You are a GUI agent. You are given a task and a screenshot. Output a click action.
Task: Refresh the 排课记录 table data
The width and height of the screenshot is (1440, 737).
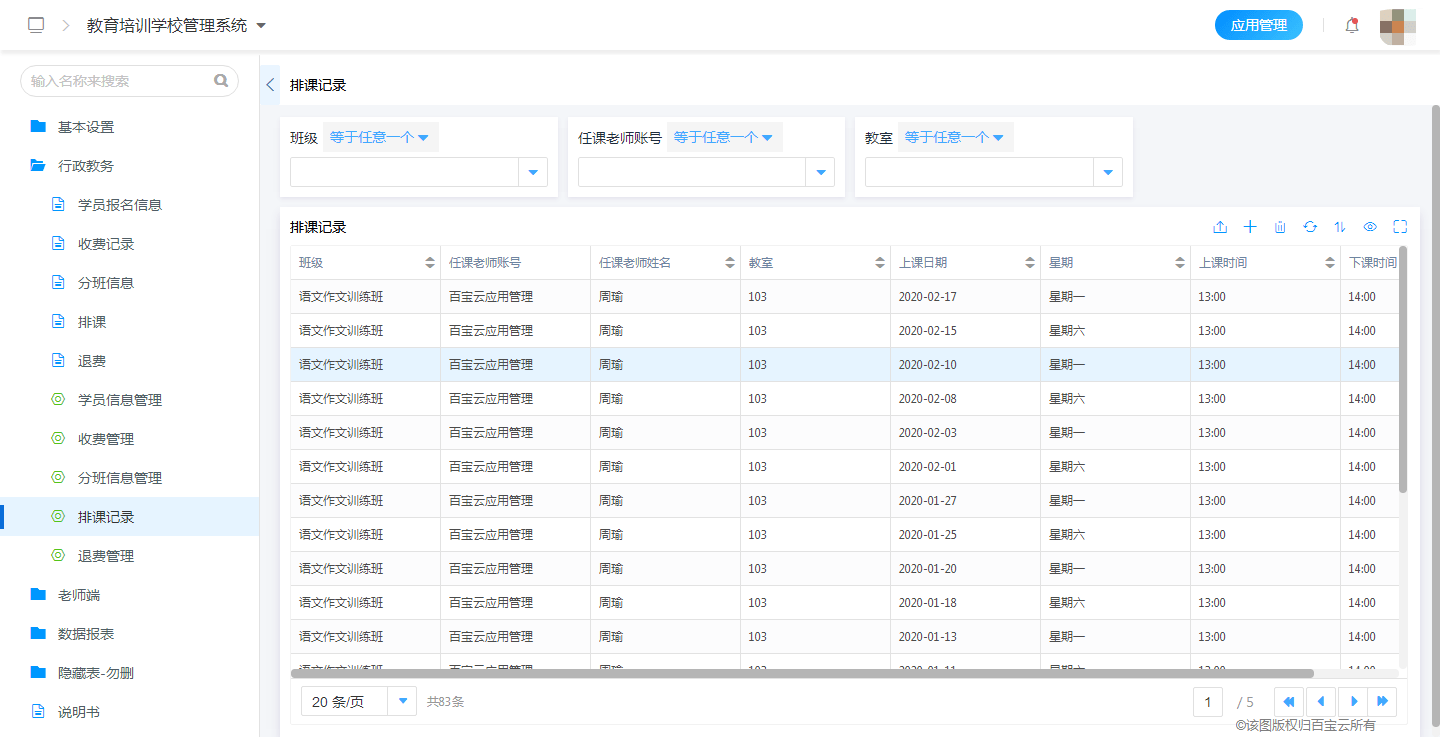(x=1310, y=227)
